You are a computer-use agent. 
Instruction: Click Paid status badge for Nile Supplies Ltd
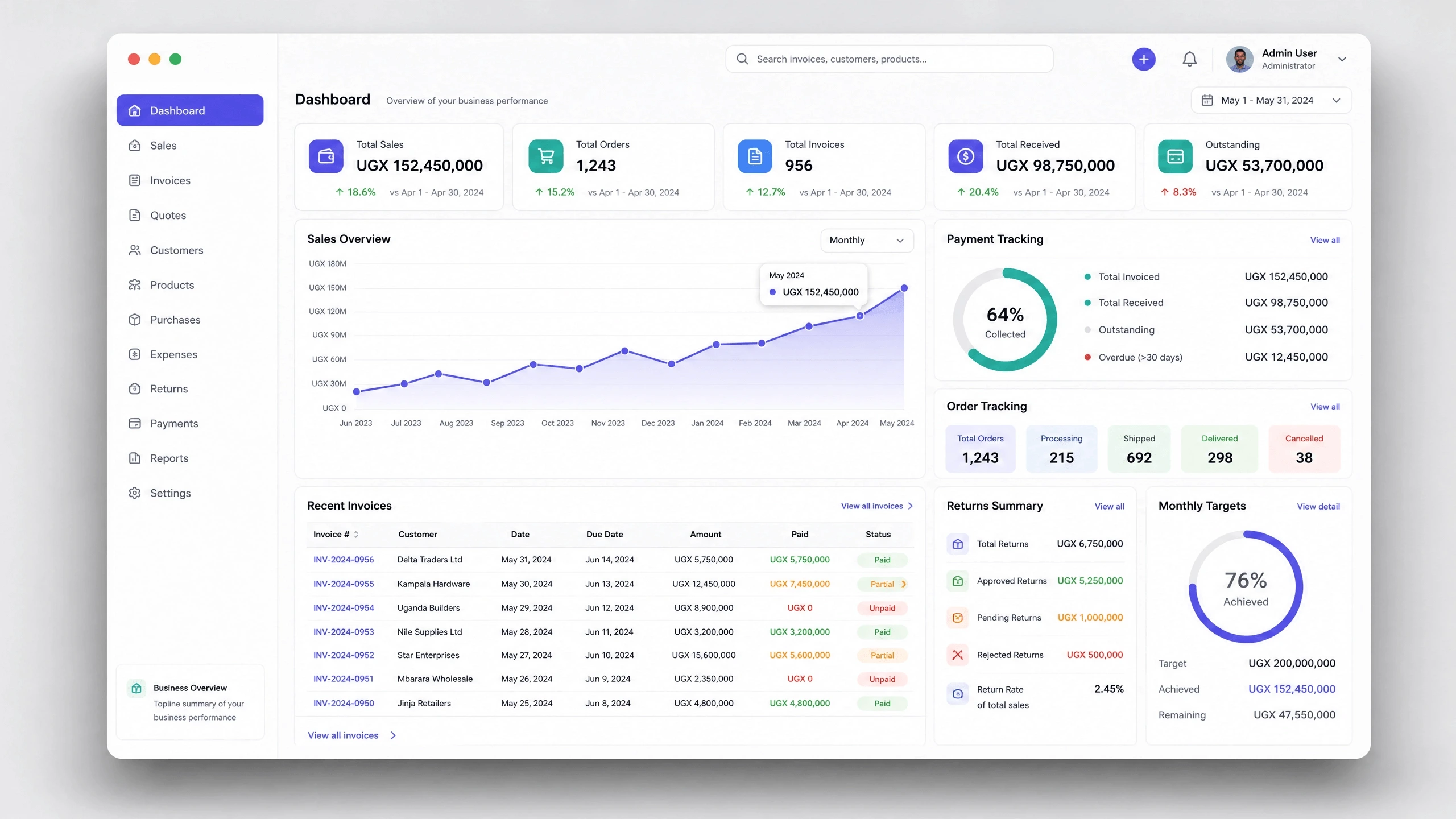882,632
